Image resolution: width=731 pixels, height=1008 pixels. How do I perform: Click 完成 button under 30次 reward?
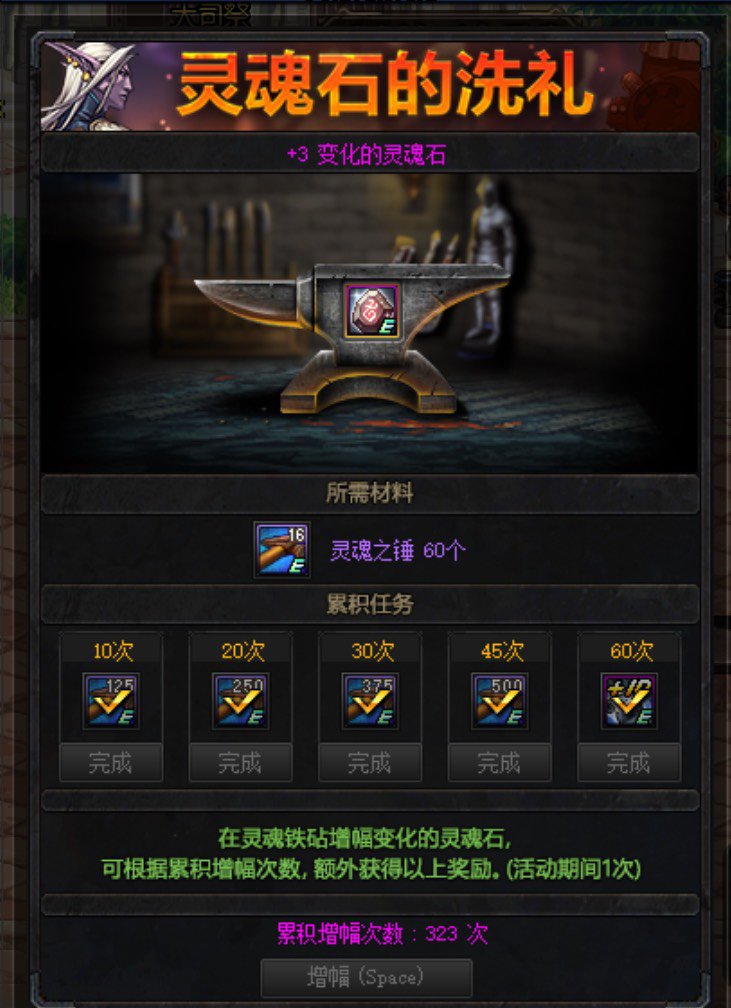[x=370, y=762]
